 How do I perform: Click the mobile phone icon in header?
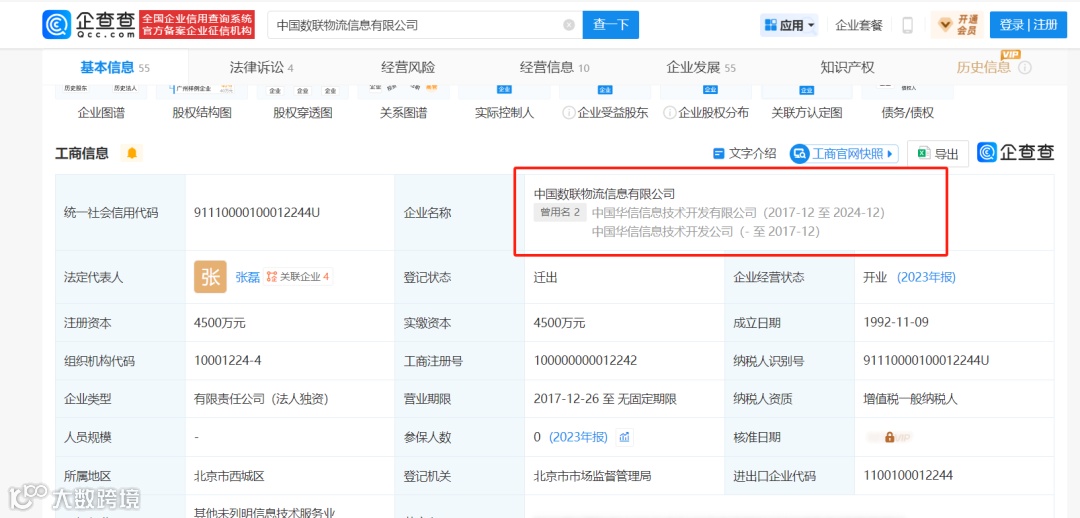pyautogui.click(x=907, y=25)
